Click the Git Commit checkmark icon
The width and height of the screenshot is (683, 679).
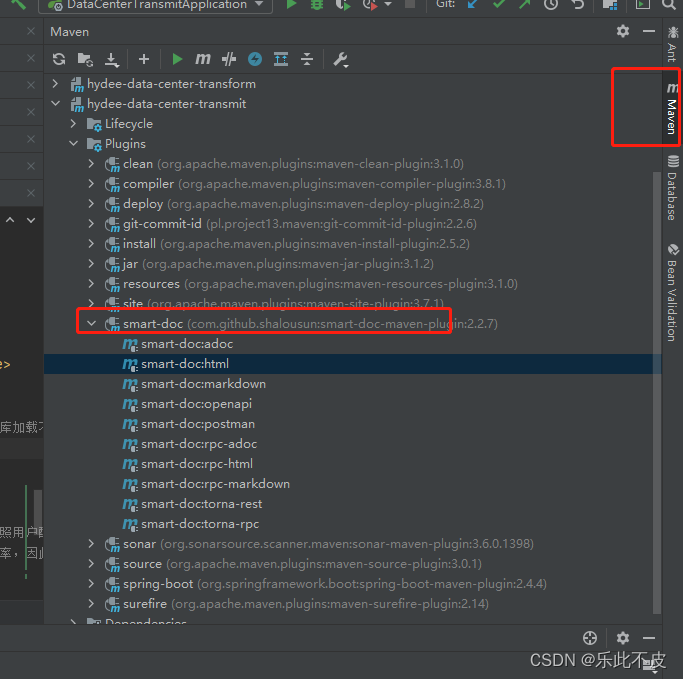click(x=499, y=4)
